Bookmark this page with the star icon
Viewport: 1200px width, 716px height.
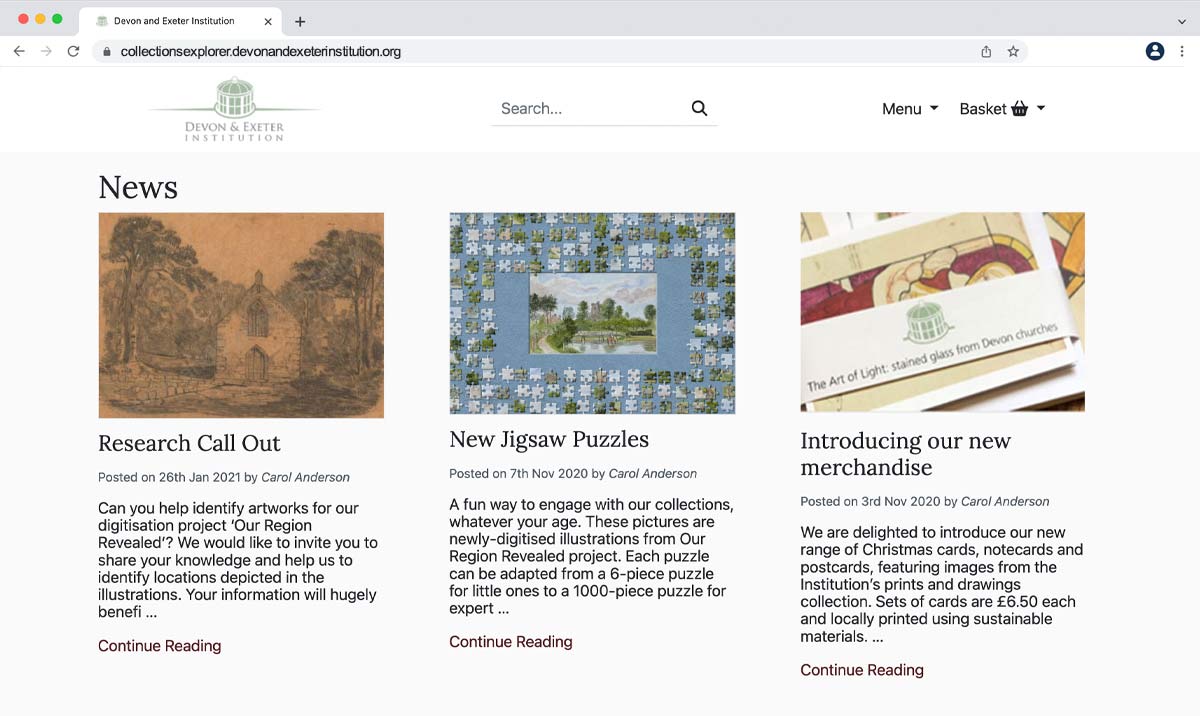pos(1013,51)
